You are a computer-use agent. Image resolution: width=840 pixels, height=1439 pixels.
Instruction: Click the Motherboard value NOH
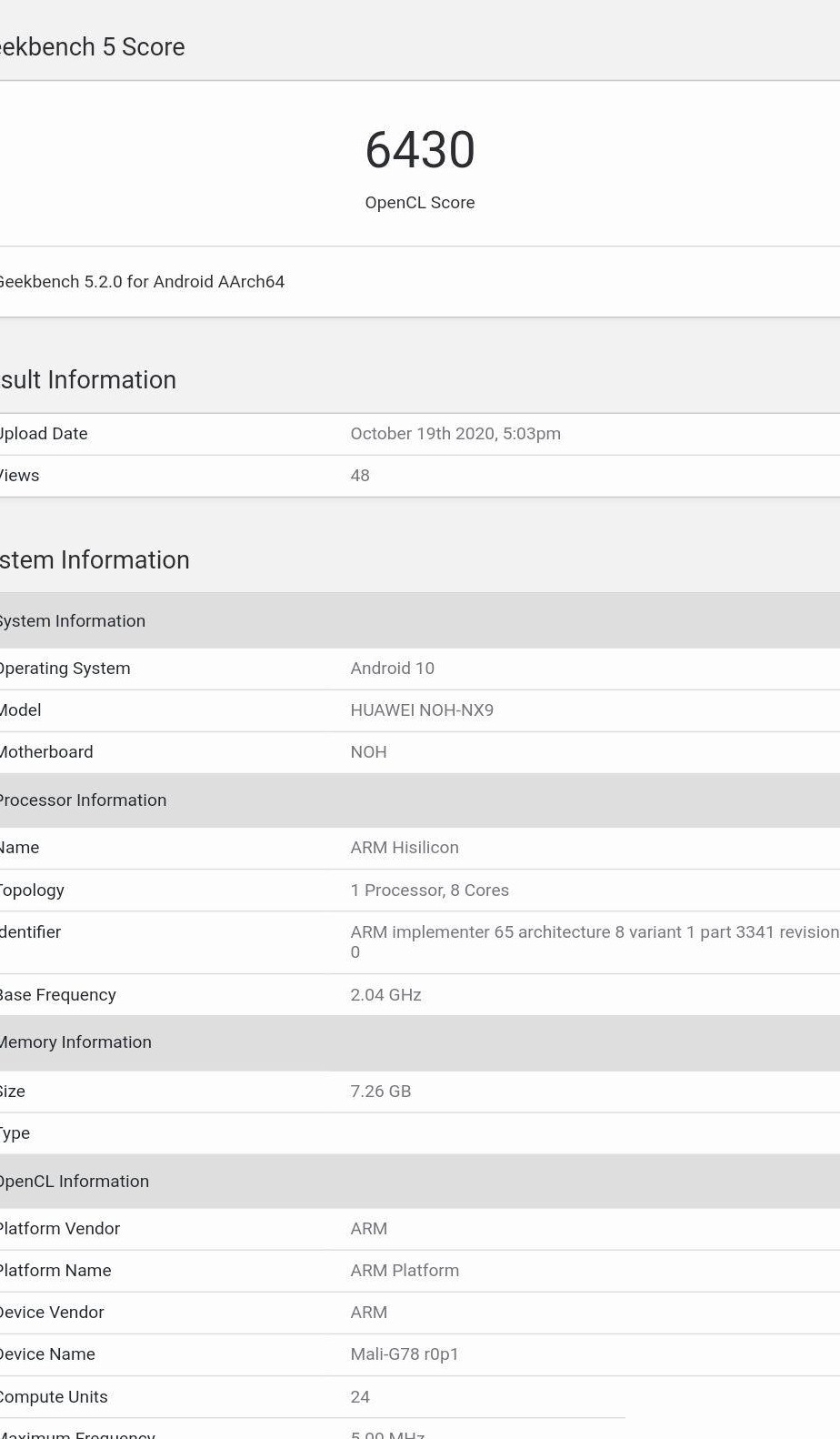pos(368,752)
